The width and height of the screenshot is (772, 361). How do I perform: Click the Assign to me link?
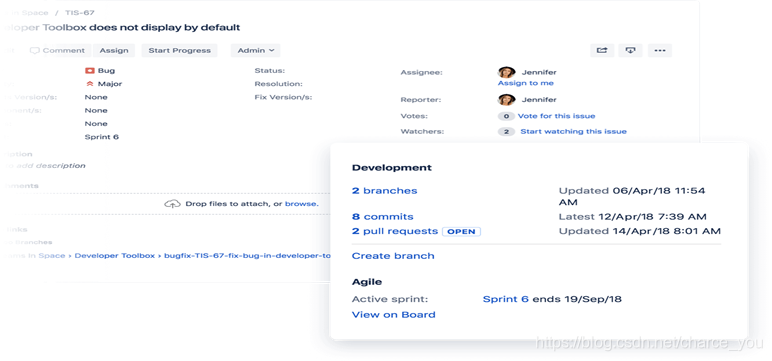(x=525, y=83)
